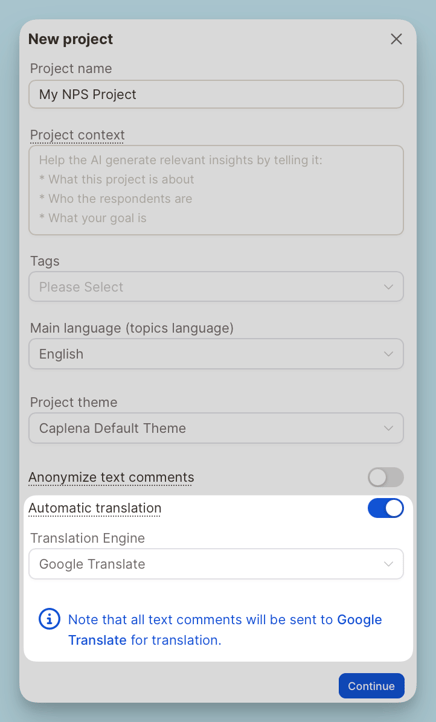Viewport: 436px width, 722px height.
Task: Click the chevron arrow in Project theme field
Action: click(388, 428)
